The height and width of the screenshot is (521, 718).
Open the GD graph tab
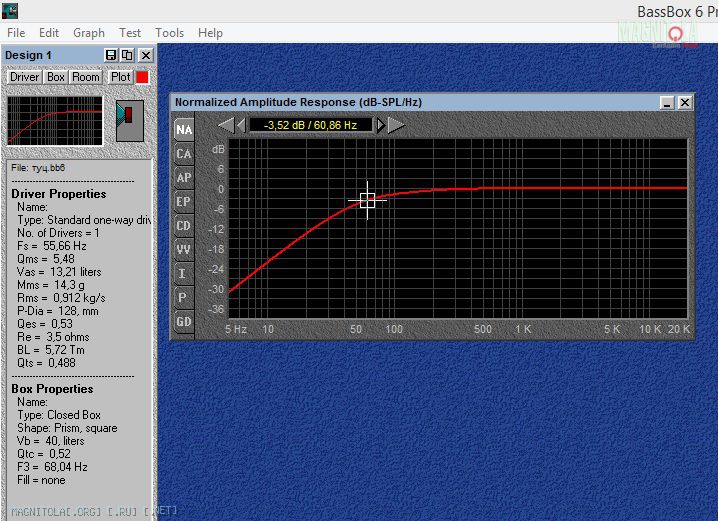pyautogui.click(x=183, y=322)
